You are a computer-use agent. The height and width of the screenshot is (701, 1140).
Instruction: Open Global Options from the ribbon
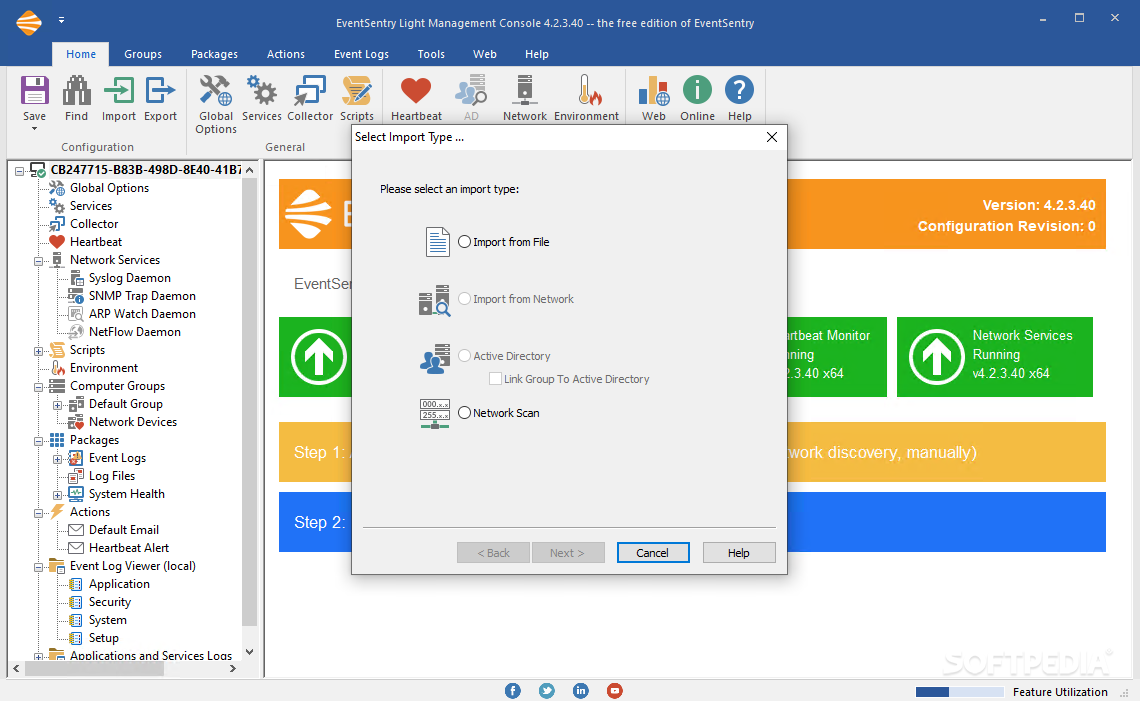(216, 91)
